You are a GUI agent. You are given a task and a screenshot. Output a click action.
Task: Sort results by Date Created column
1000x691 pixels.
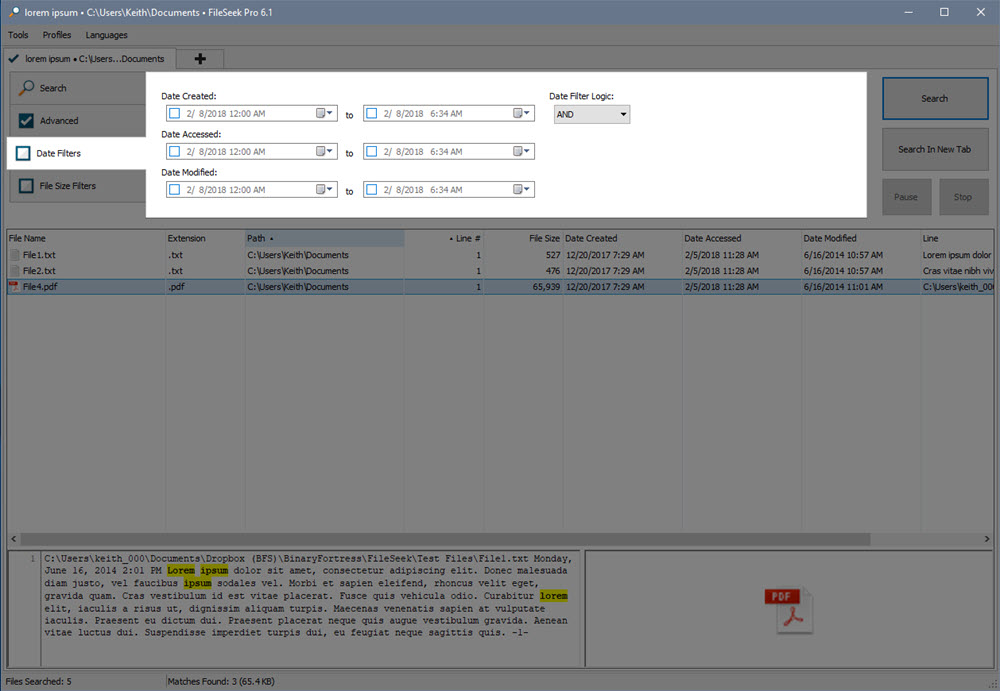pyautogui.click(x=622, y=238)
